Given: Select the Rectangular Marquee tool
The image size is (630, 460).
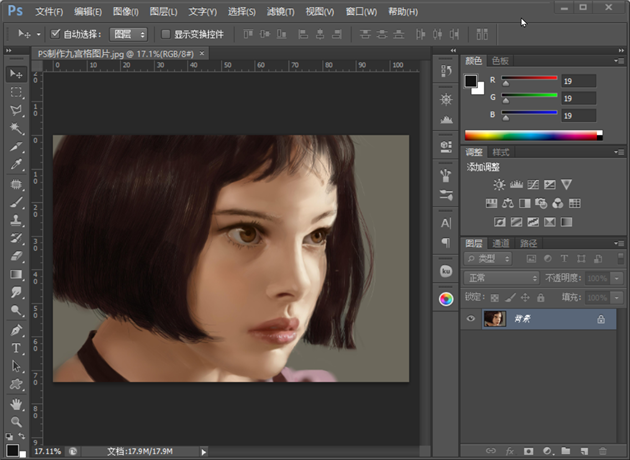Looking at the screenshot, I should (x=16, y=92).
